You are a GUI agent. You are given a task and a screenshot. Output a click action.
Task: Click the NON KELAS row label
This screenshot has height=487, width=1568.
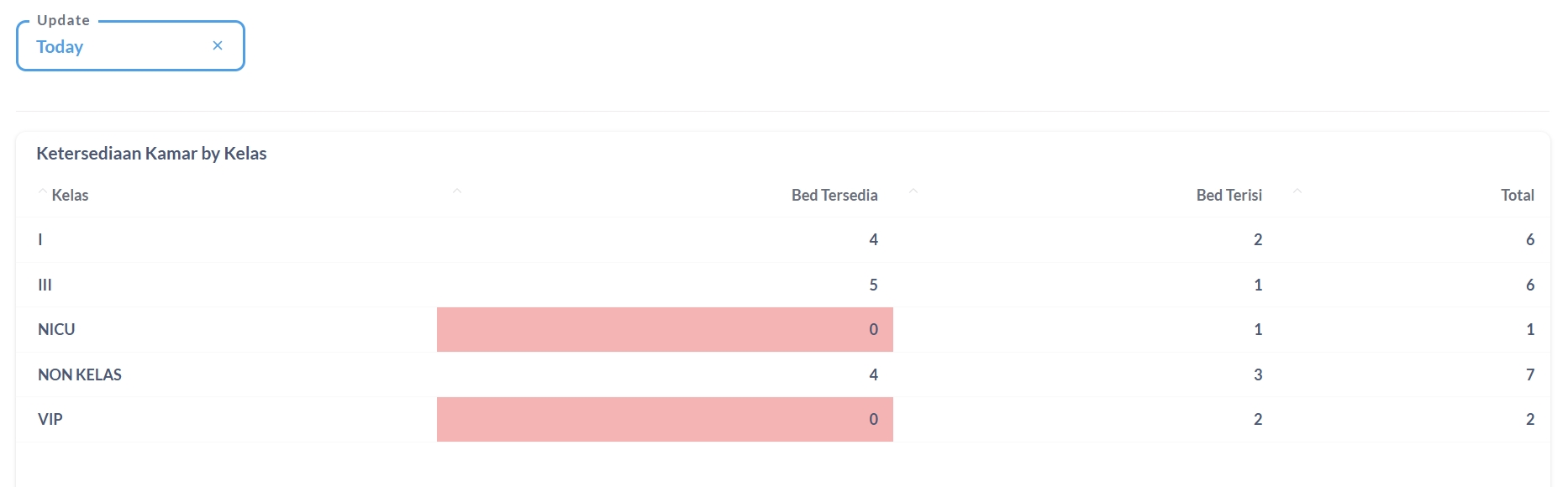tap(80, 374)
